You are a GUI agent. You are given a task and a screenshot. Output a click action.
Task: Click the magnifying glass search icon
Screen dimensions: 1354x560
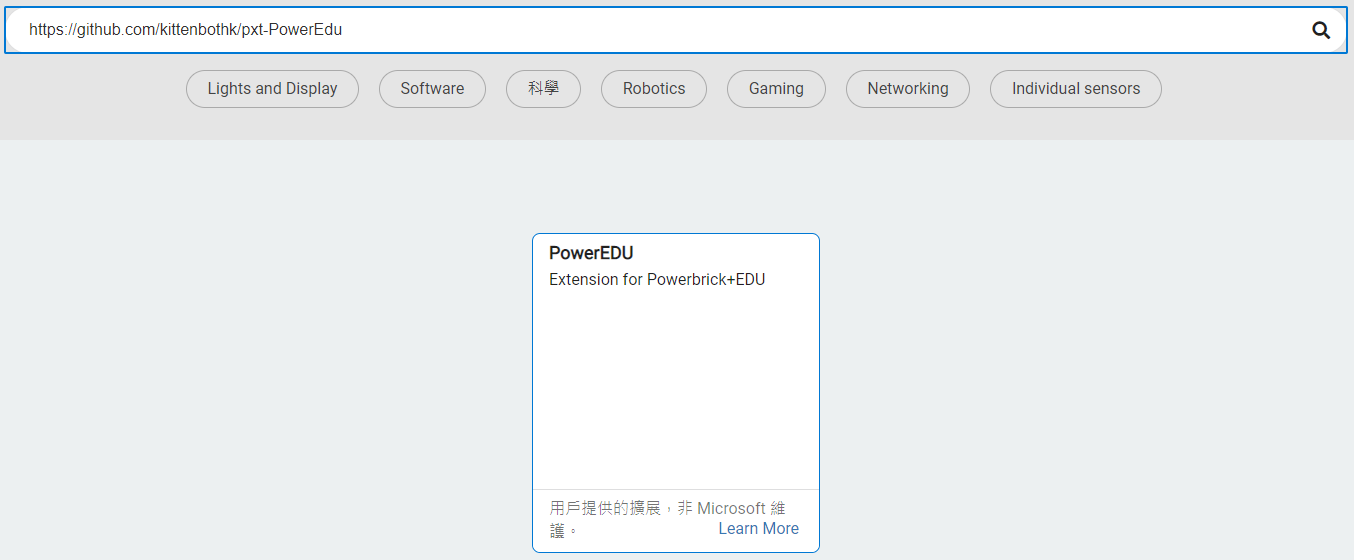pos(1321,30)
